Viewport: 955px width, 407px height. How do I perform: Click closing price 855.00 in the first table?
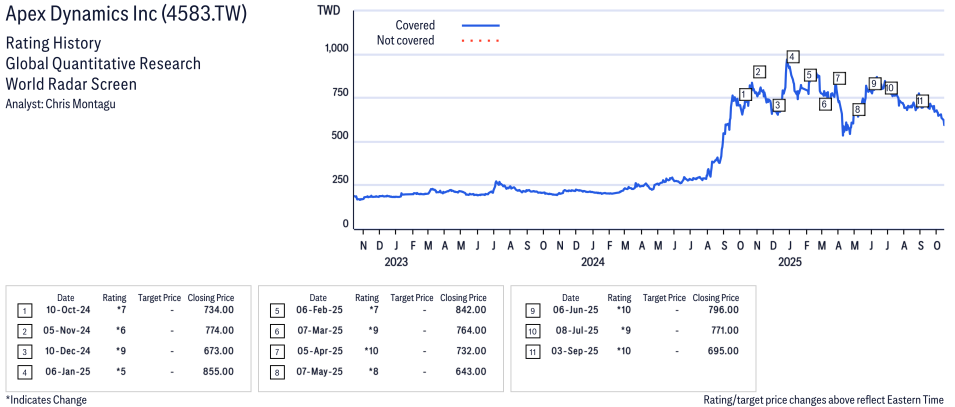point(216,371)
